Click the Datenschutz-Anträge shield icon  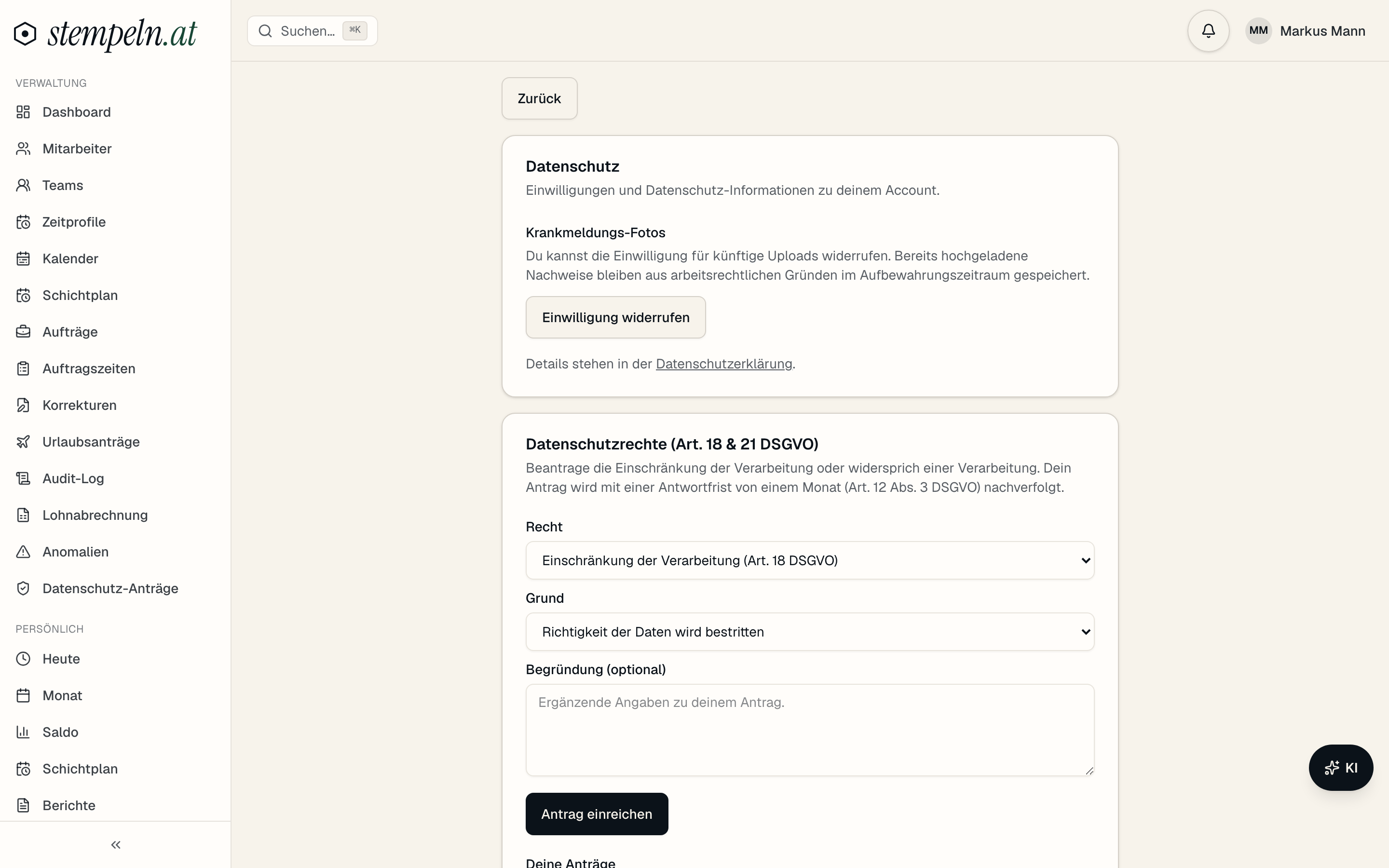point(23,588)
